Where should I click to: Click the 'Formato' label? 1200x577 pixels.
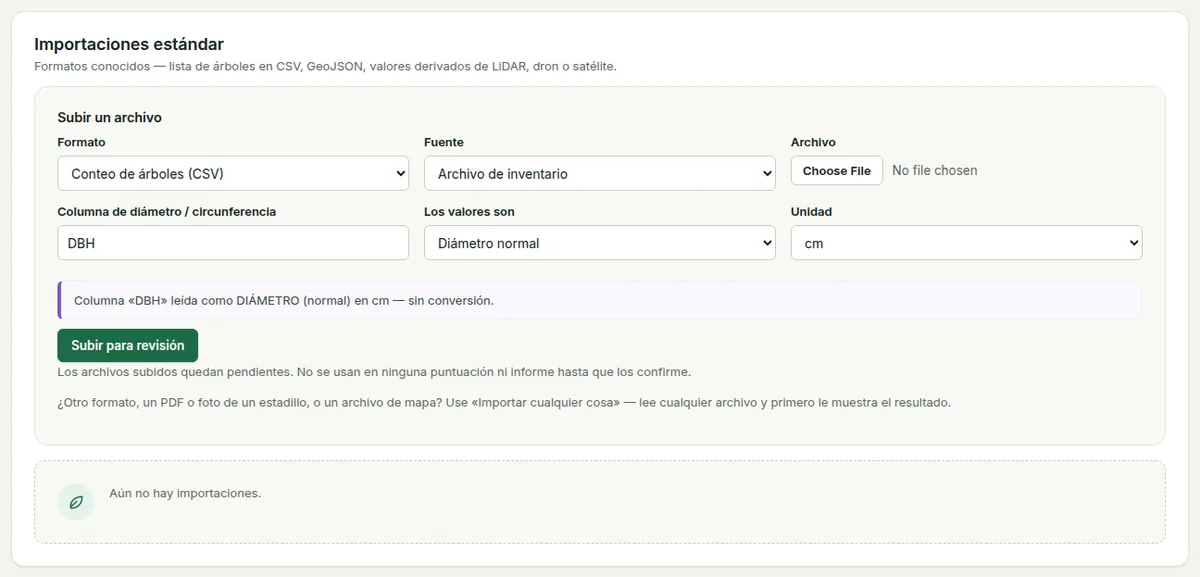[81, 142]
